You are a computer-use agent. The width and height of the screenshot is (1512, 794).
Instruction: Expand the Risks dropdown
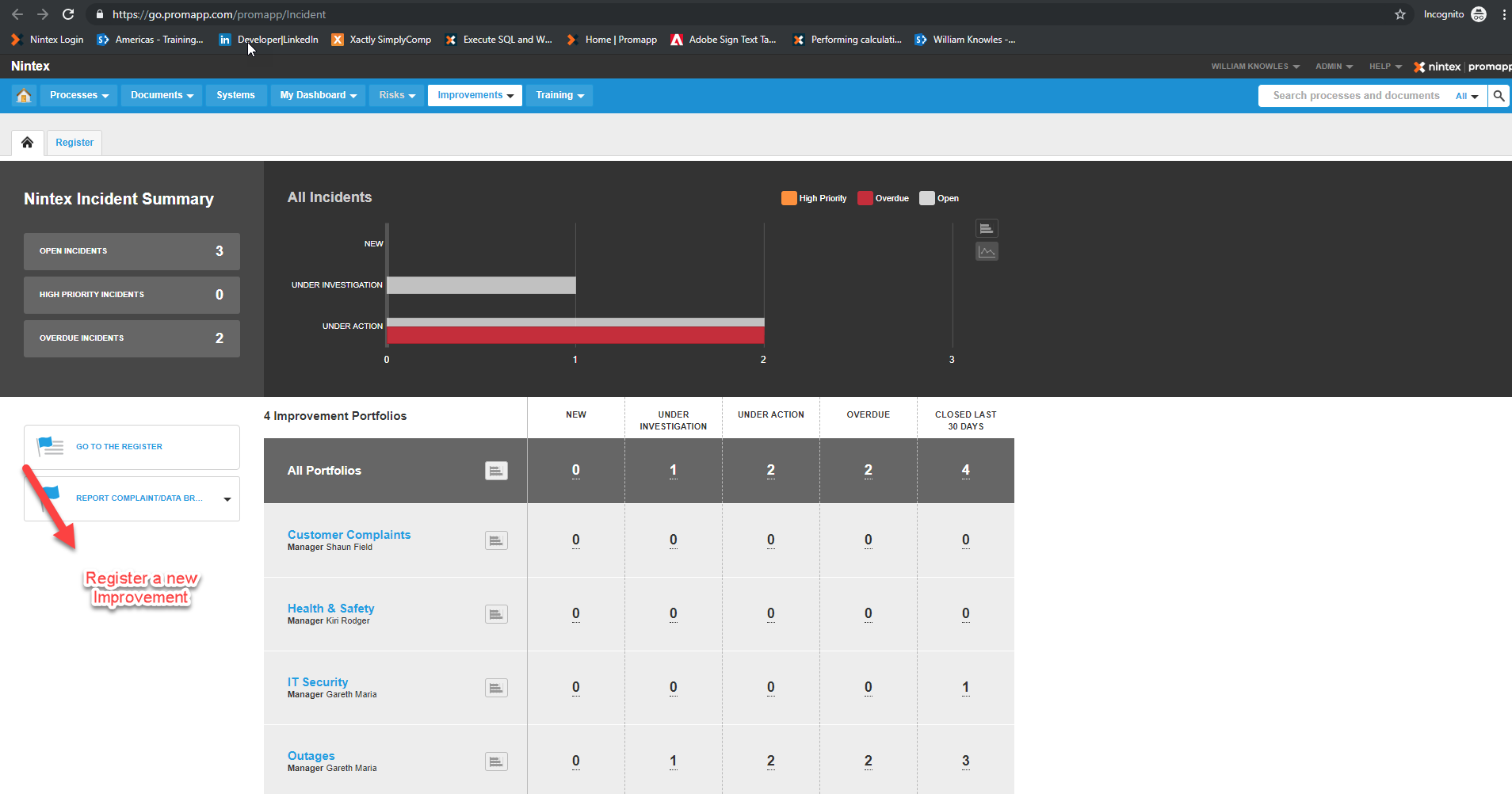click(x=397, y=95)
